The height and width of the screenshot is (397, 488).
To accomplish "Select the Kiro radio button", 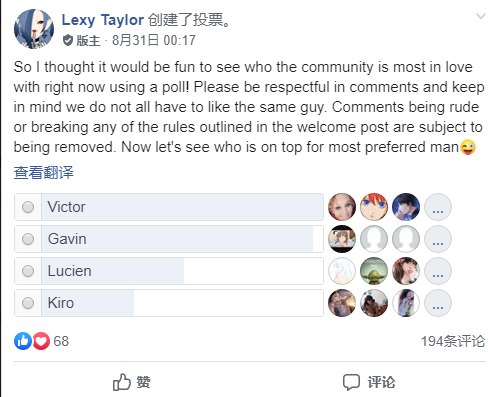I will pos(28,303).
